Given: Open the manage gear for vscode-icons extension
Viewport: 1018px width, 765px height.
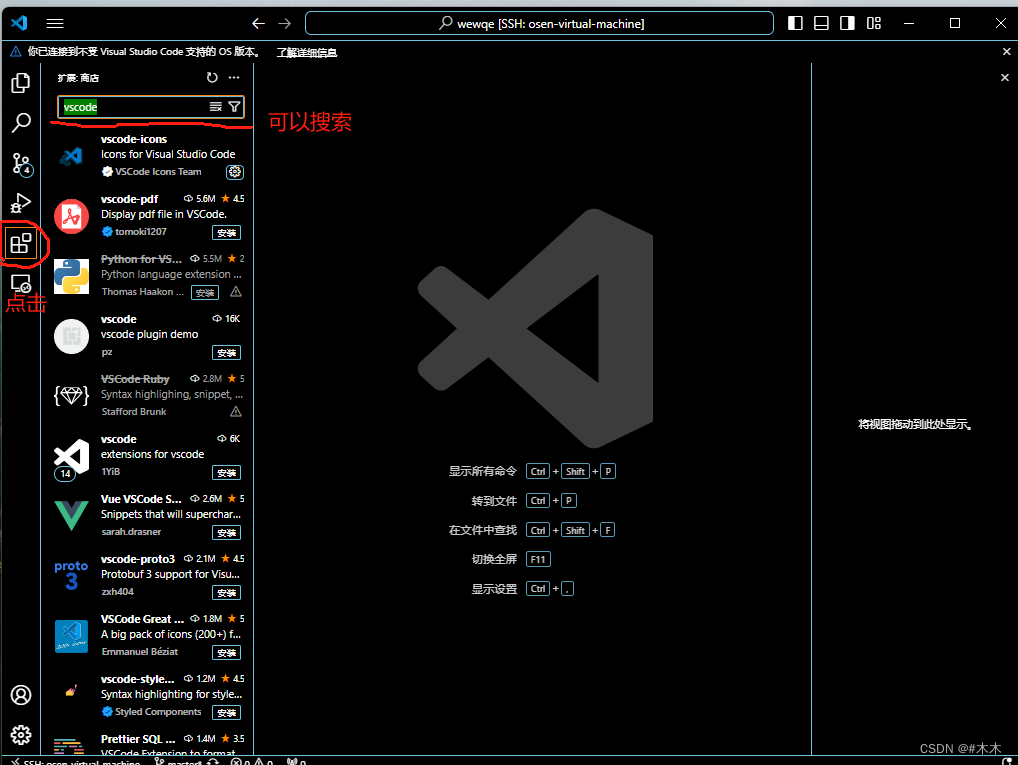Looking at the screenshot, I should point(234,172).
